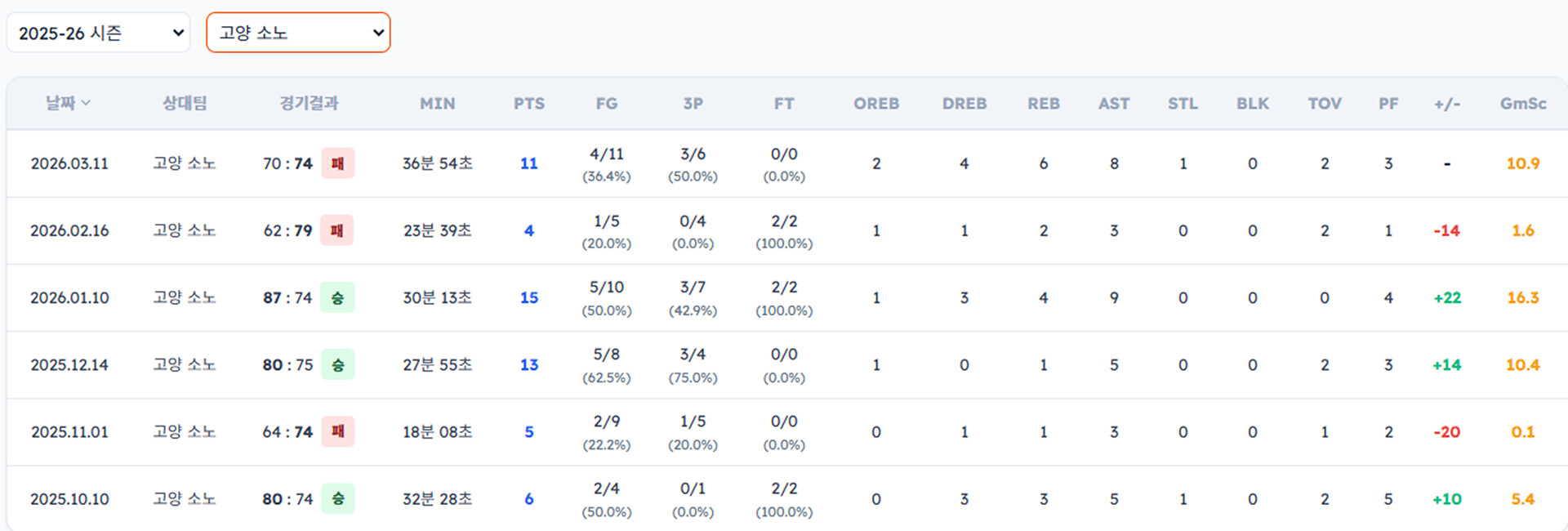Click the 16.3 GmSc value

click(x=1522, y=298)
